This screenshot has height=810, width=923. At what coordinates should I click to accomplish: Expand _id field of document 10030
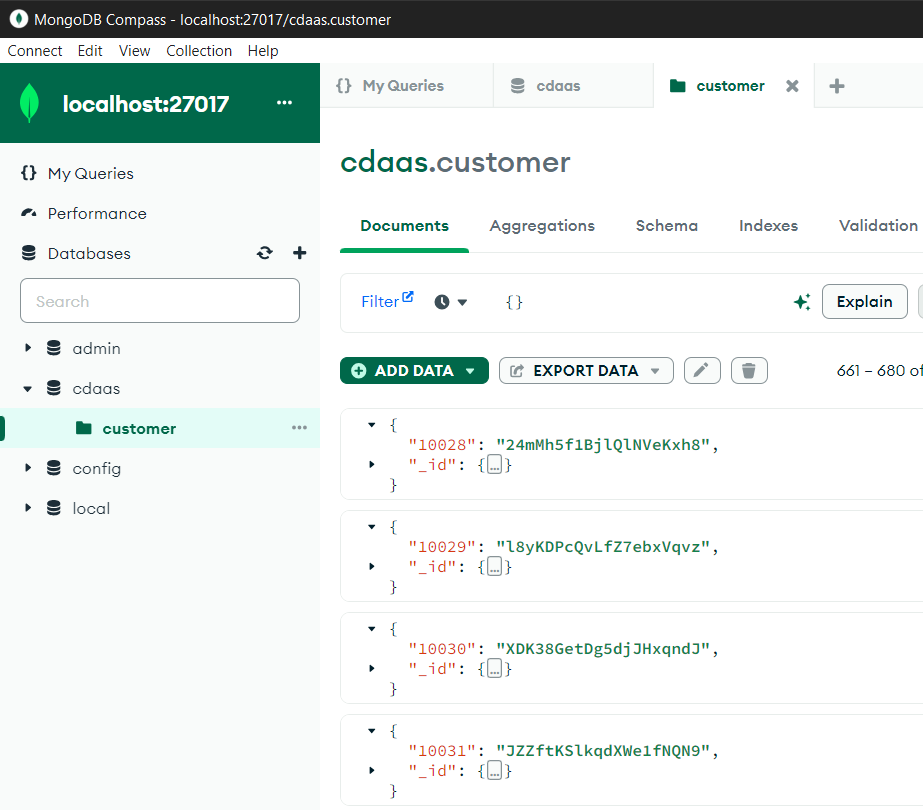(x=371, y=668)
